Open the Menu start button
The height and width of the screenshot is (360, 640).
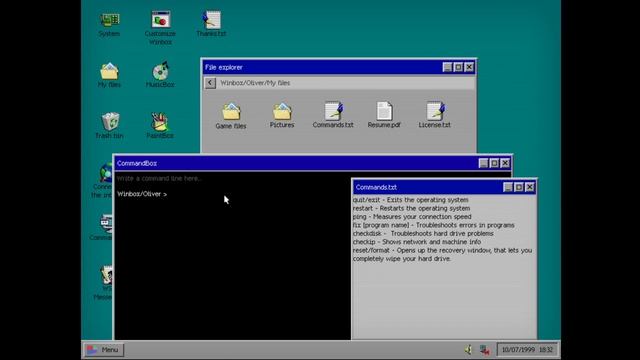pyautogui.click(x=104, y=350)
